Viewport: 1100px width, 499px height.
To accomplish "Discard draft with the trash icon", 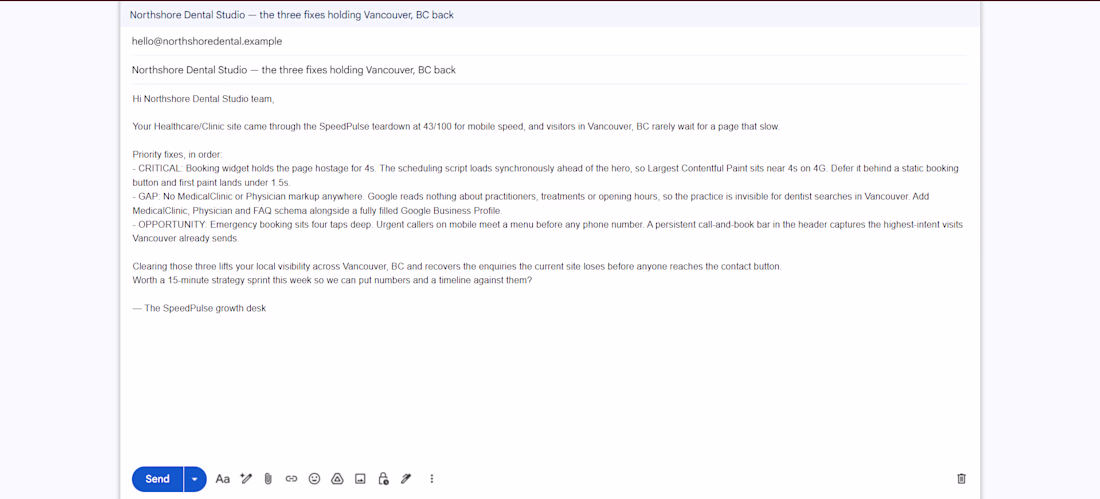I will click(x=961, y=479).
